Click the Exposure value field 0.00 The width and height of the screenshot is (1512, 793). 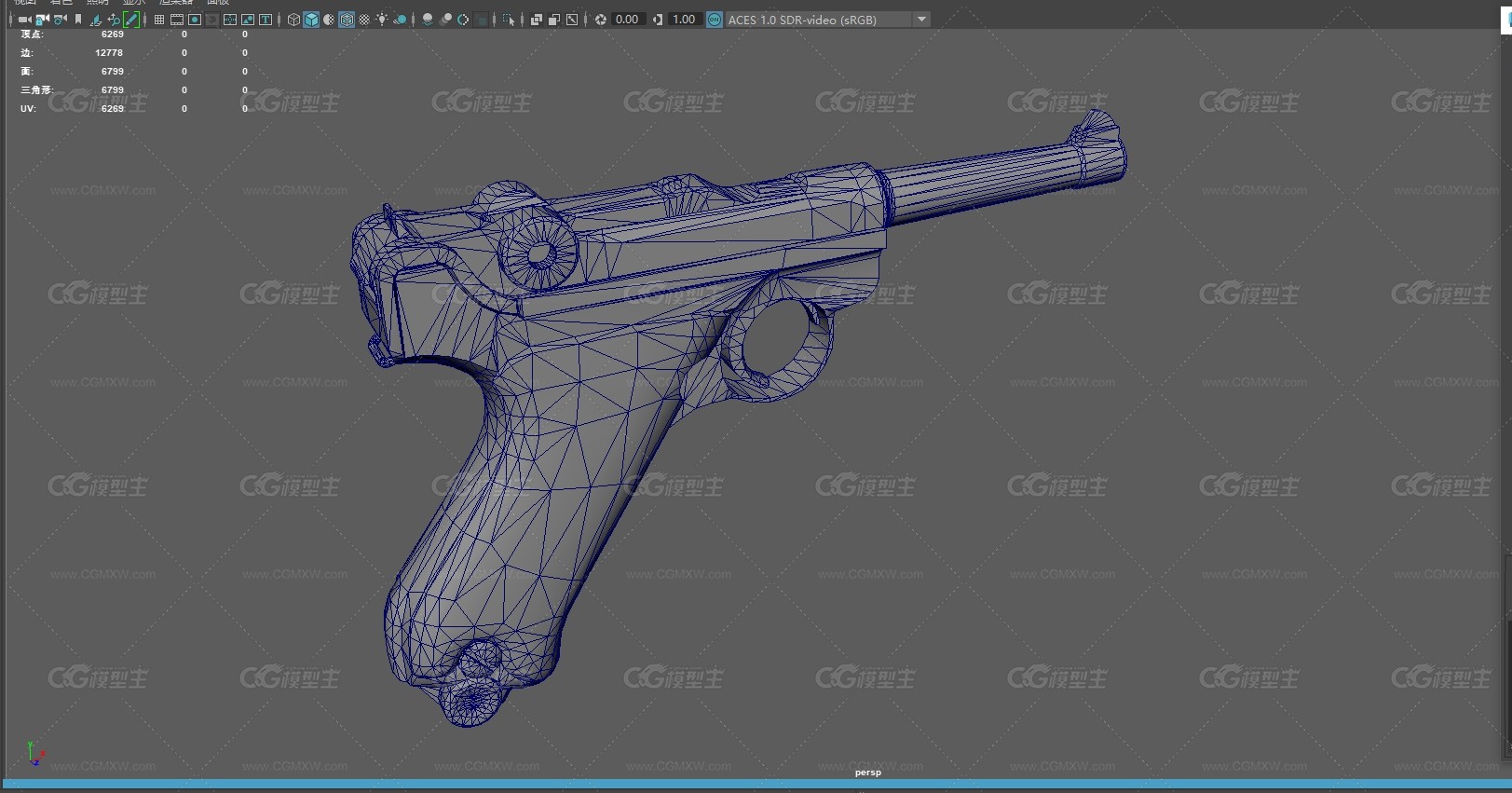pos(628,20)
